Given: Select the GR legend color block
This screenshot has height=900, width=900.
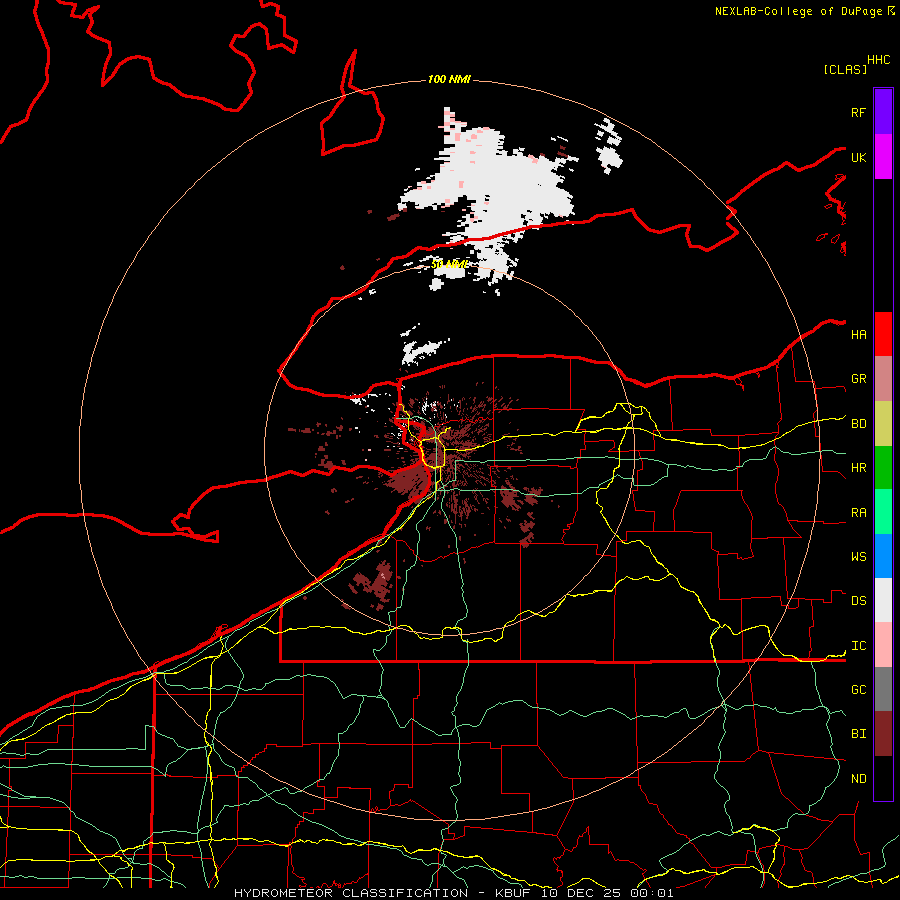Looking at the screenshot, I should pyautogui.click(x=883, y=379).
